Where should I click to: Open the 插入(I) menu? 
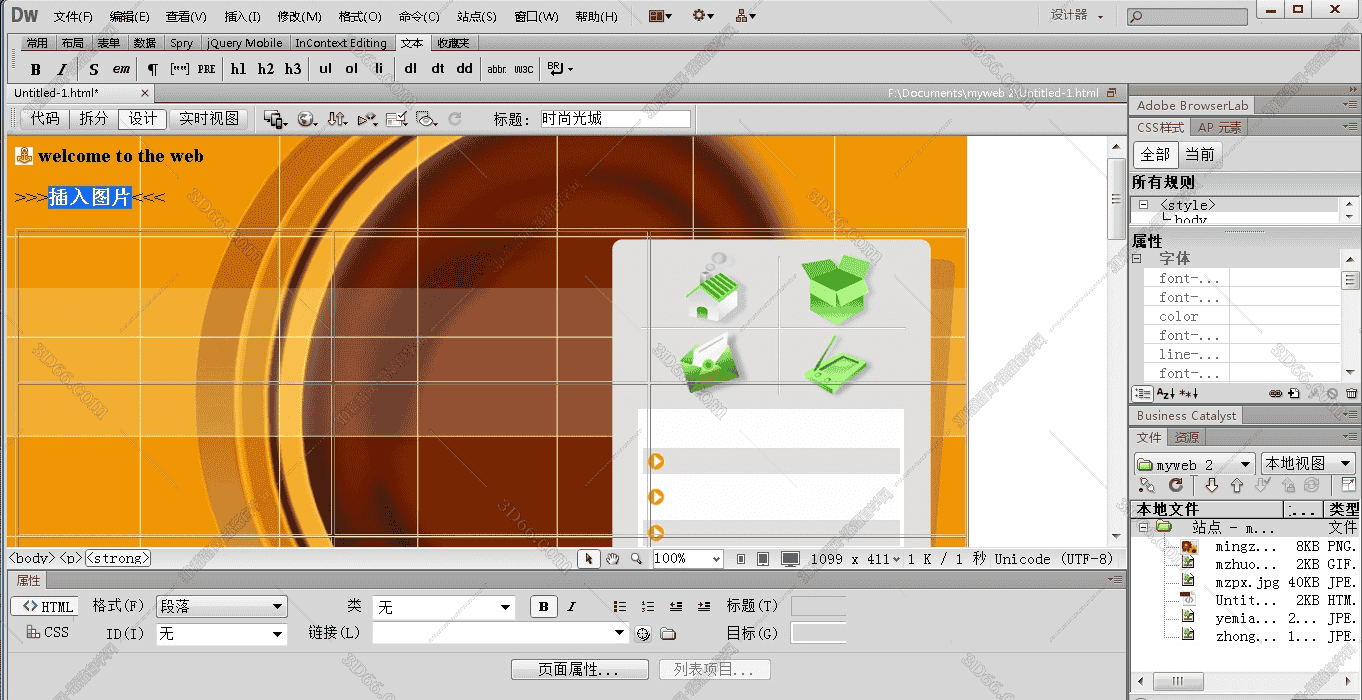[x=242, y=17]
